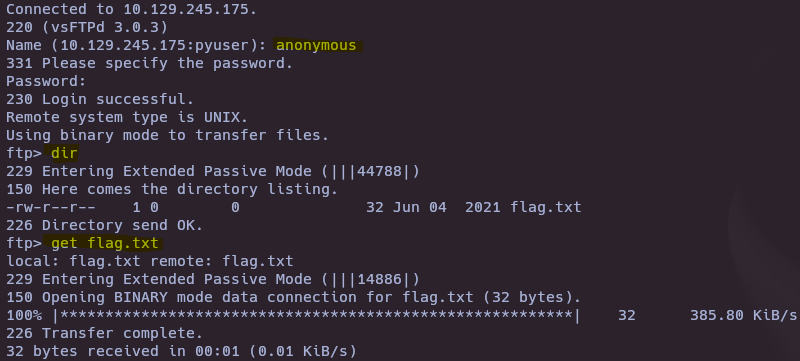Click the asterisk transfer progress bar
This screenshot has width=800, height=361.
tap(316, 316)
